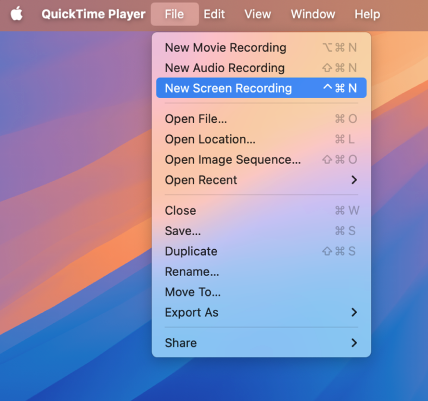This screenshot has width=428, height=401.
Task: Choose Close from File menu
Action: point(261,211)
